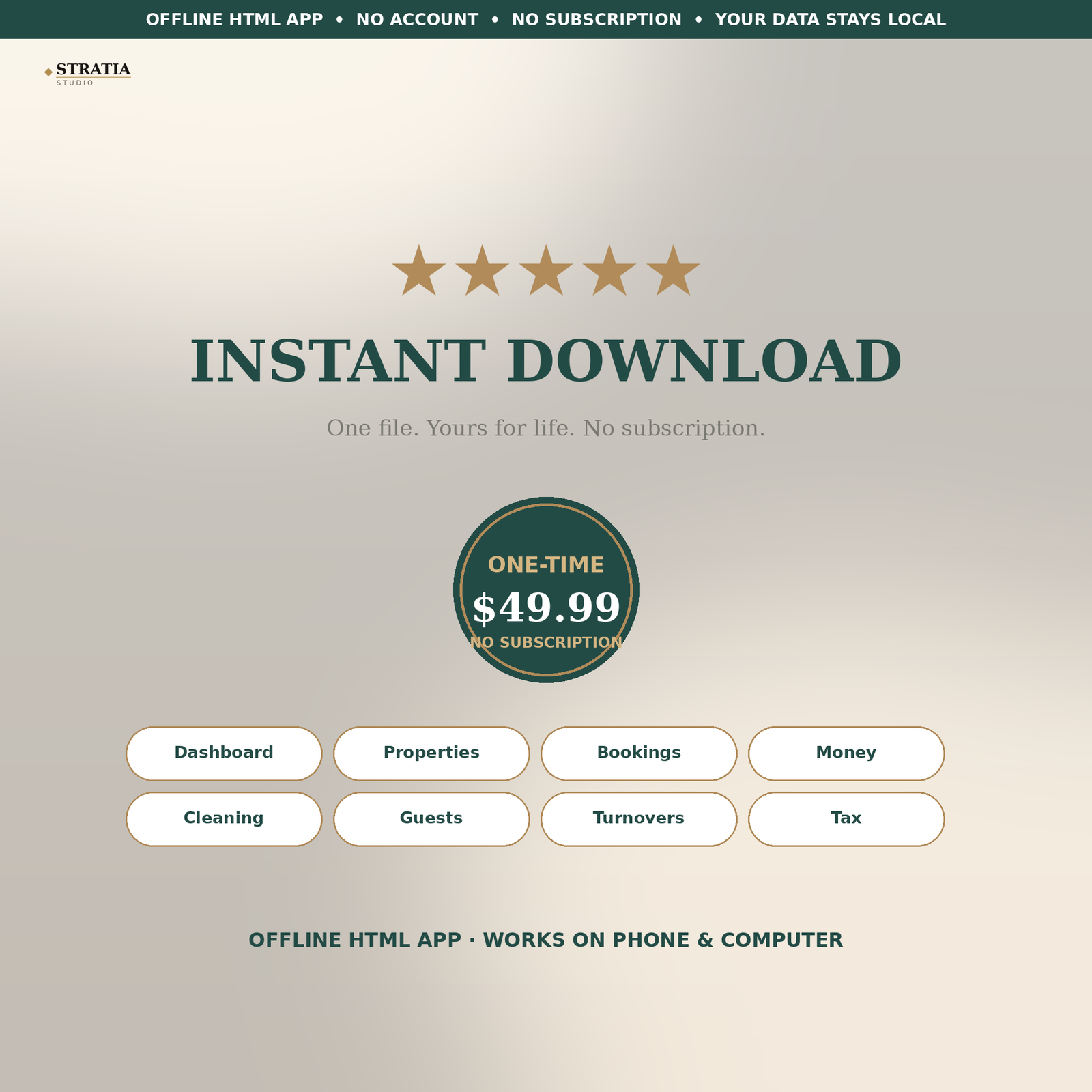Choose the Cleaning pill
Image resolution: width=1092 pixels, height=1092 pixels.
coord(224,819)
